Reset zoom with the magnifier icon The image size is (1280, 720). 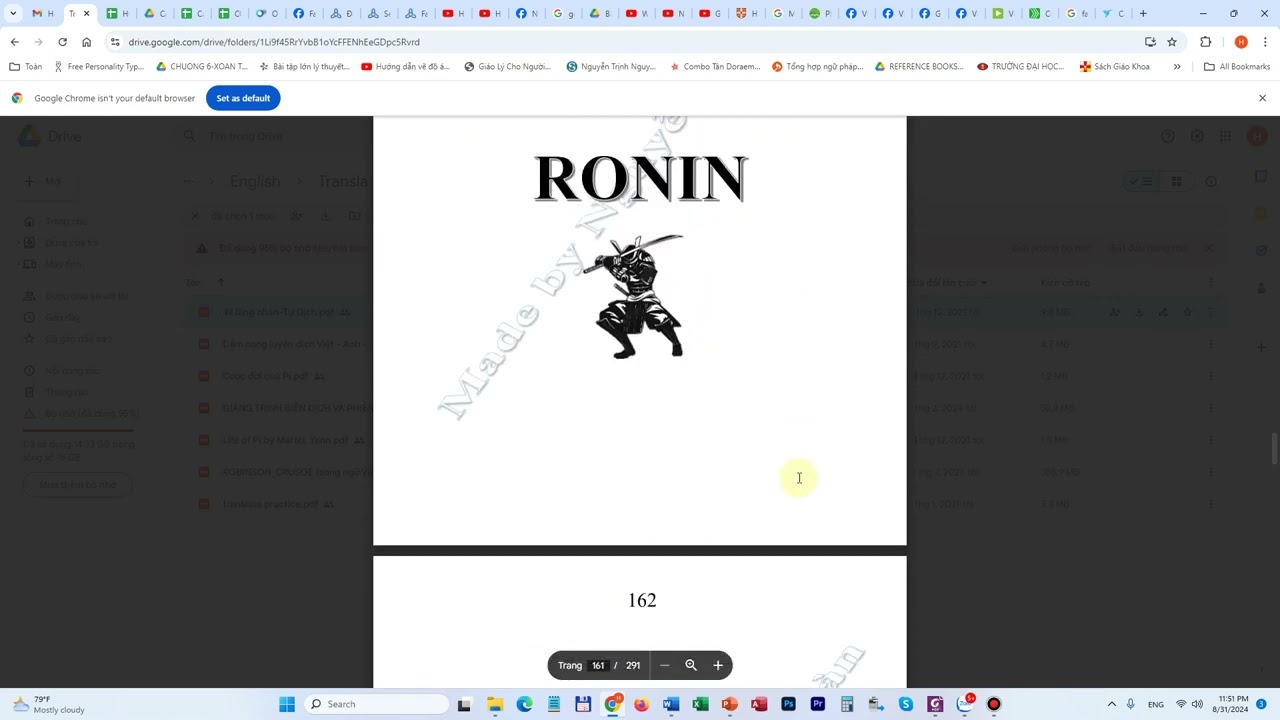tap(690, 665)
